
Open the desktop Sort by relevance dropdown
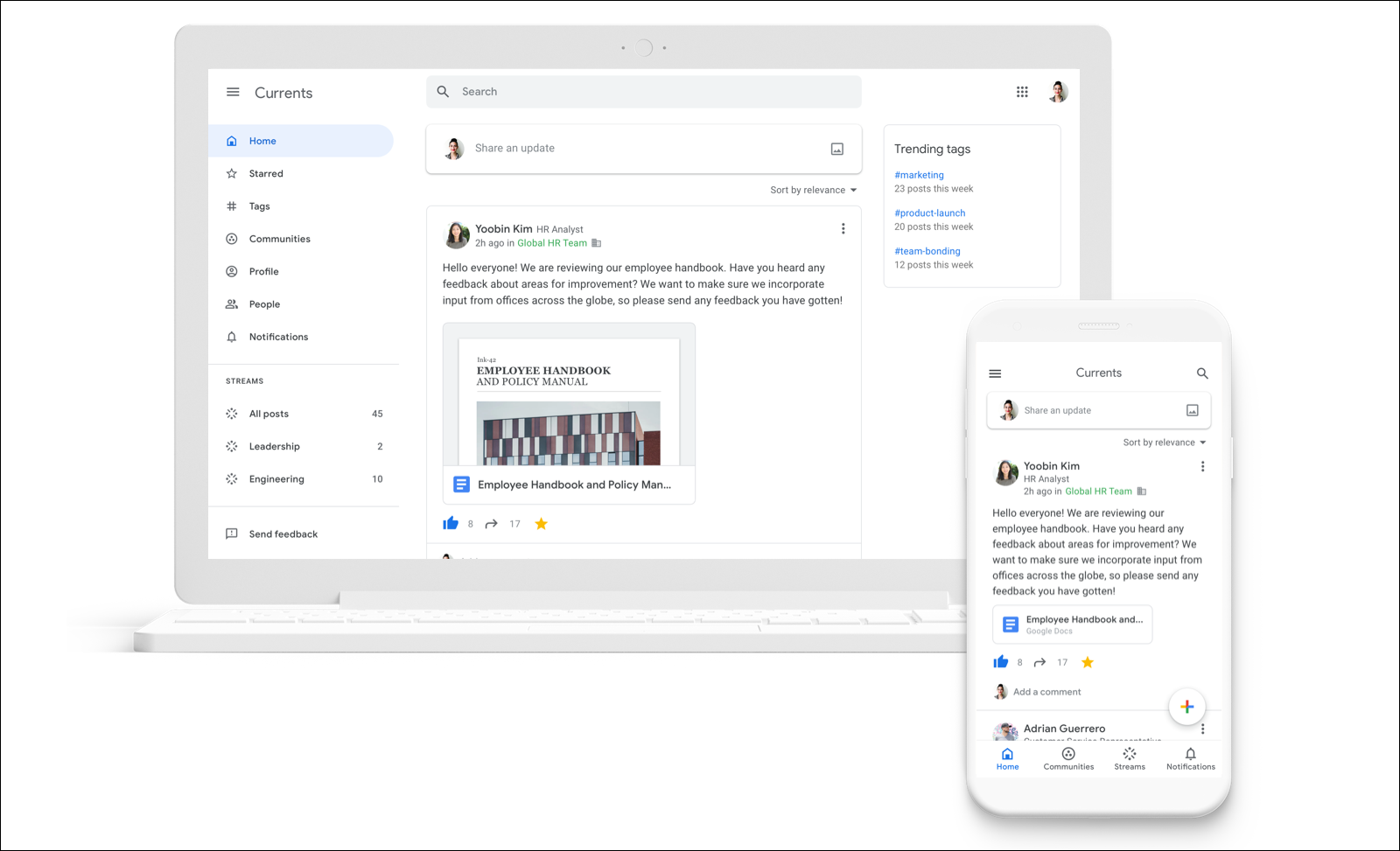tap(814, 190)
